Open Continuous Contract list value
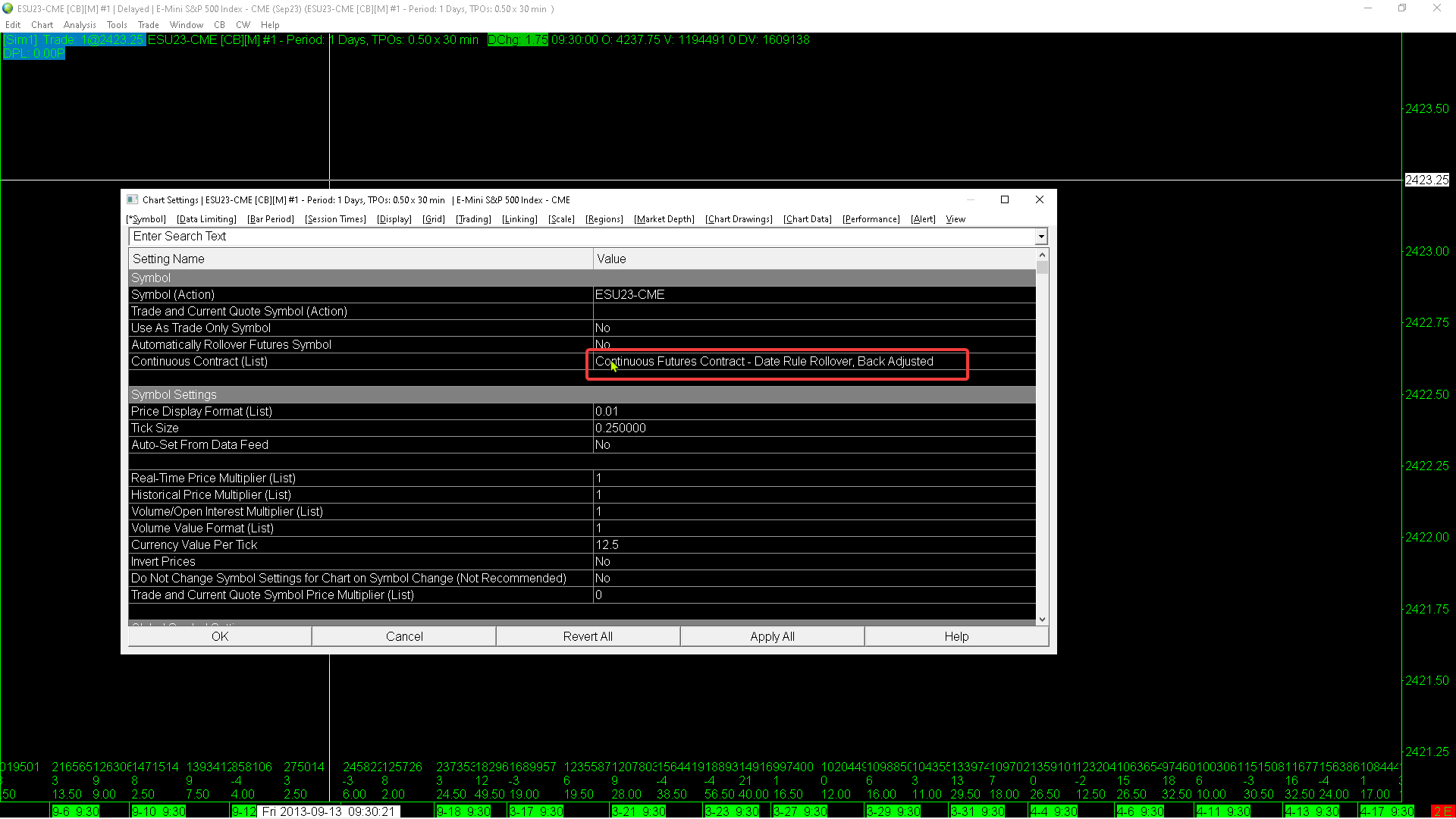 (764, 362)
